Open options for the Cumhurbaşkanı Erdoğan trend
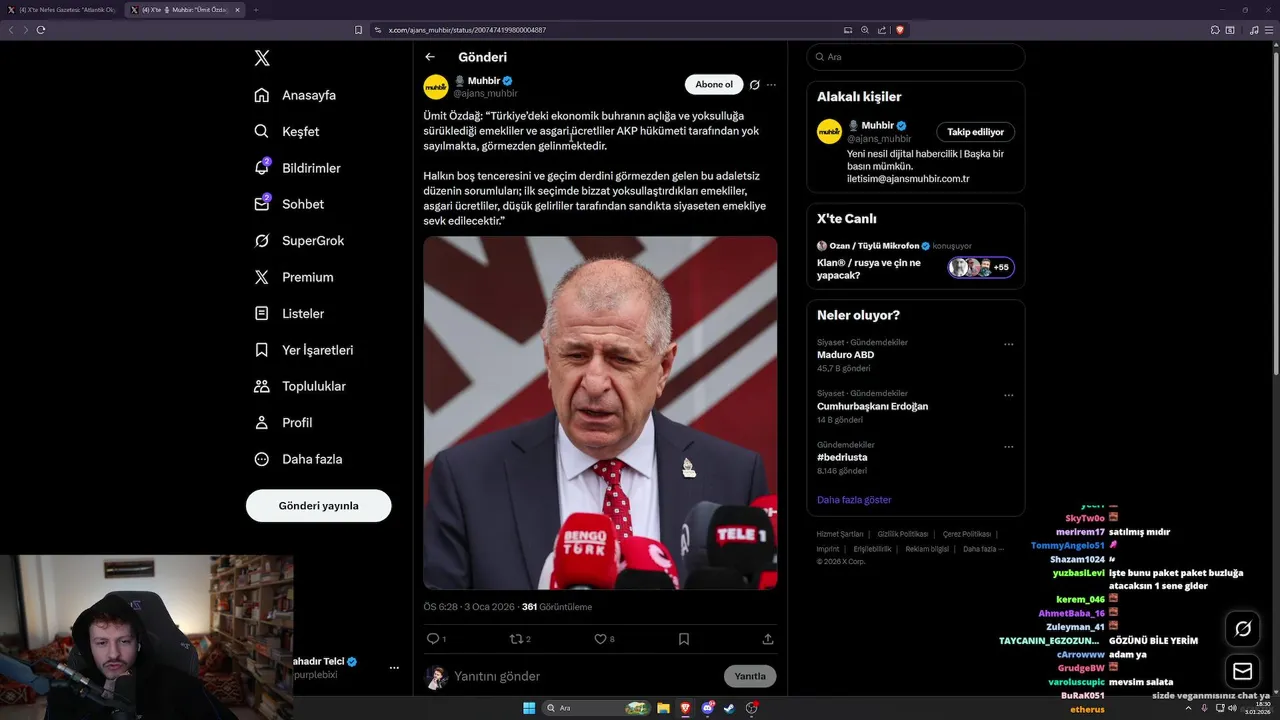 [x=1008, y=395]
